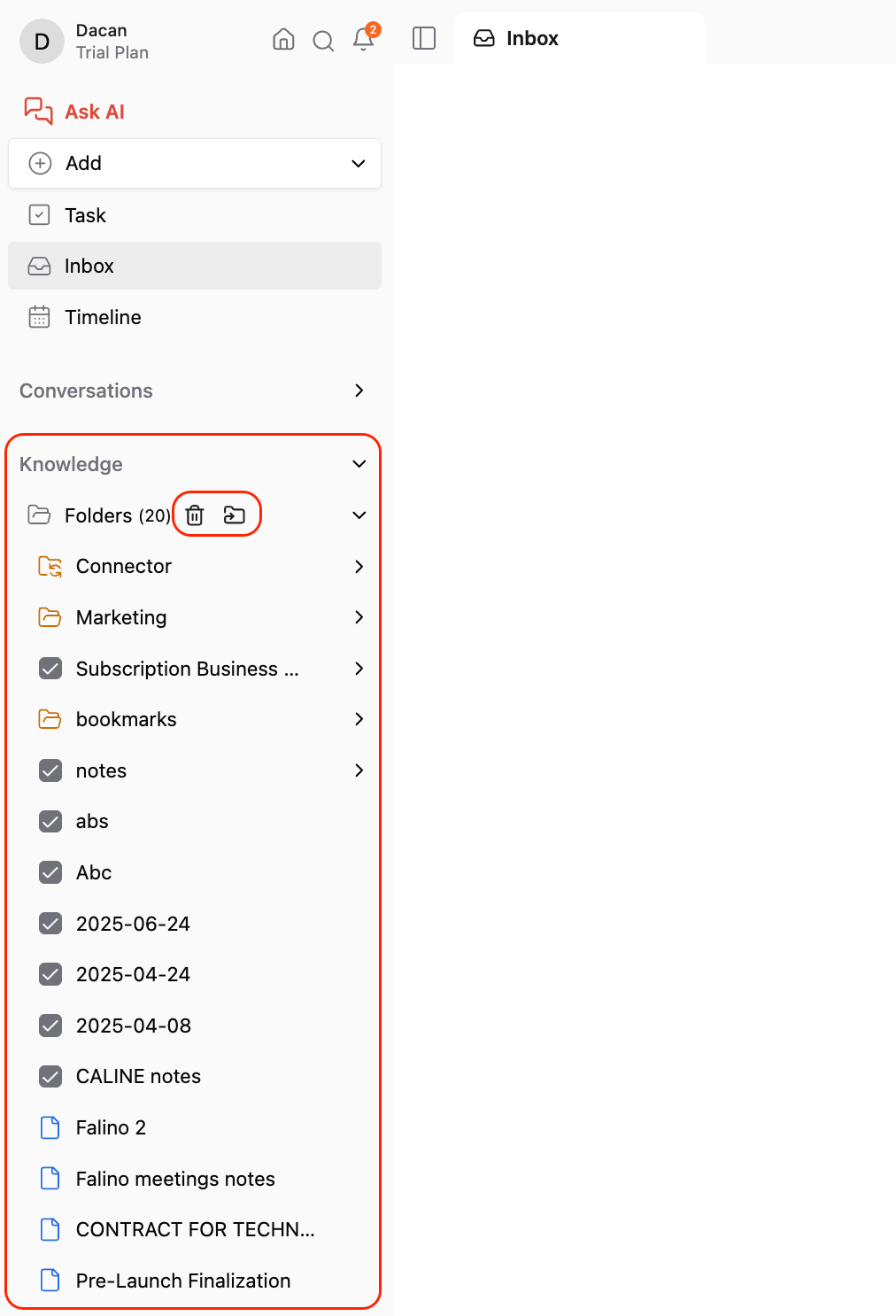896x1316 pixels.
Task: Select the 2025-06-24 item name
Action: 133,924
